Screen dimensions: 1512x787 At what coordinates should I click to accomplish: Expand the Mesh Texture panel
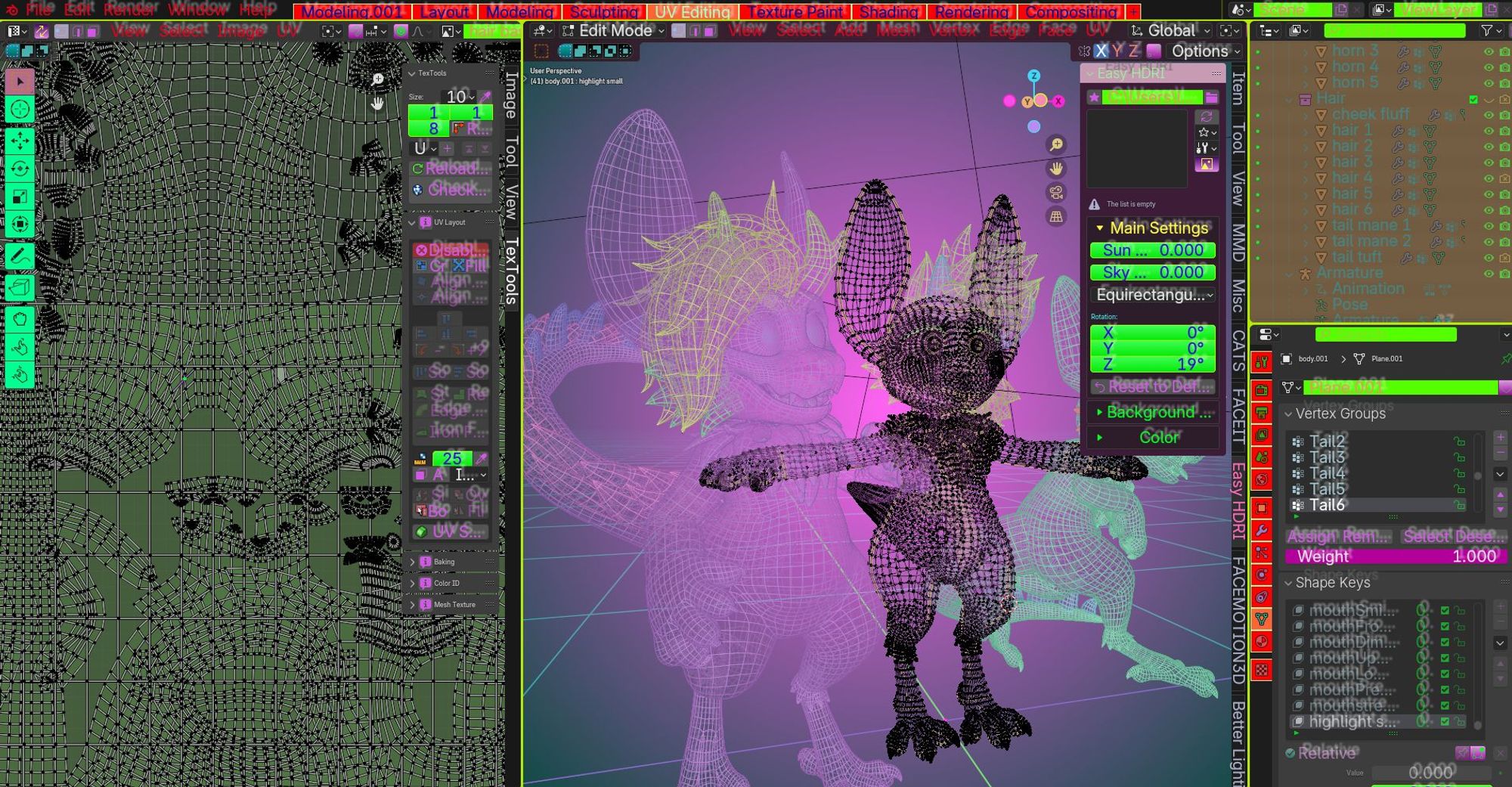click(x=413, y=604)
